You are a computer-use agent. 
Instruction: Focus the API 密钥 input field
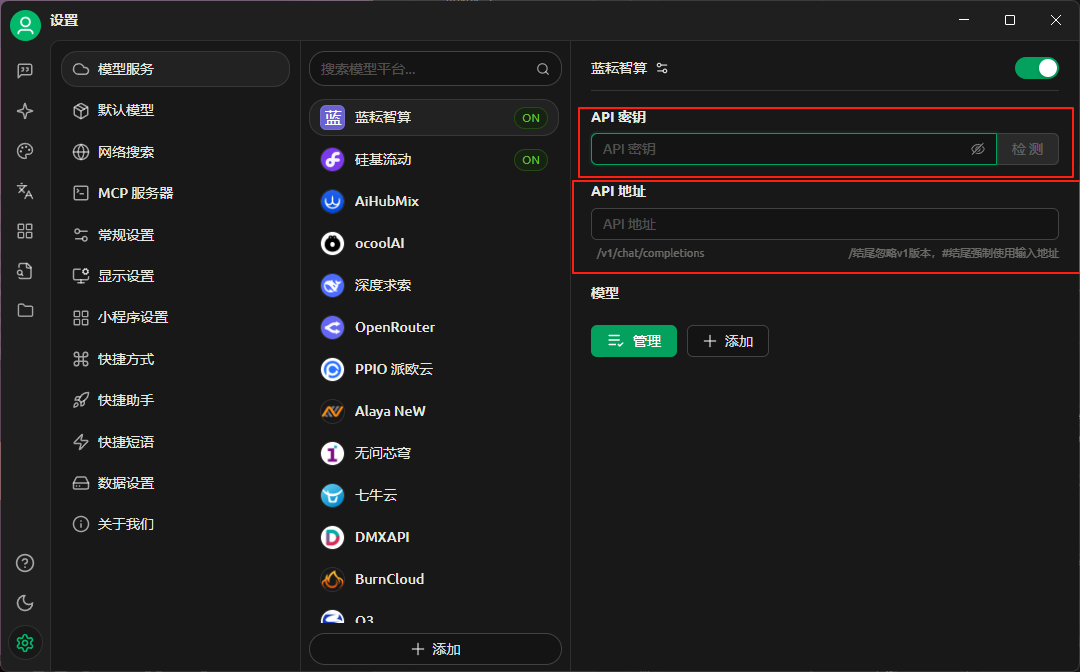(793, 149)
